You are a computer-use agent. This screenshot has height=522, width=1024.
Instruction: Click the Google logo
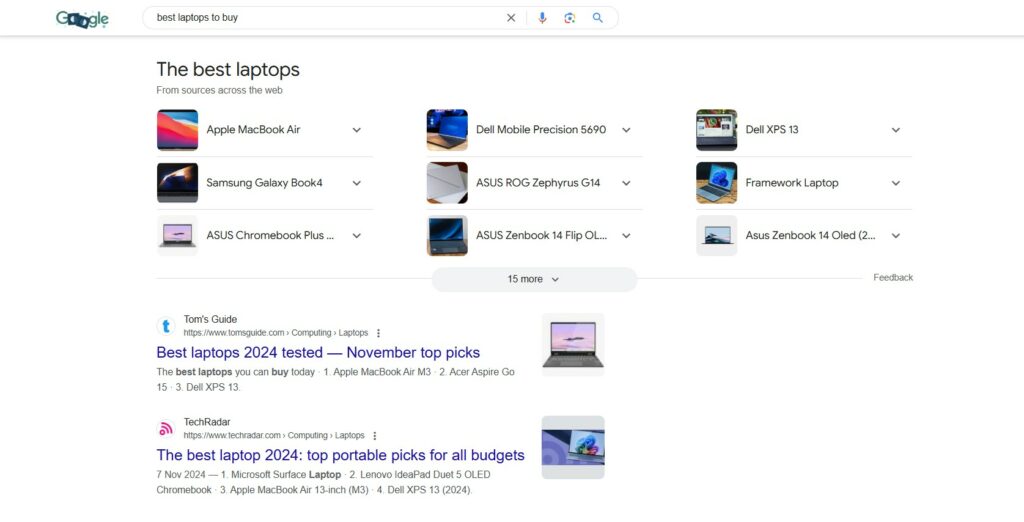82,18
